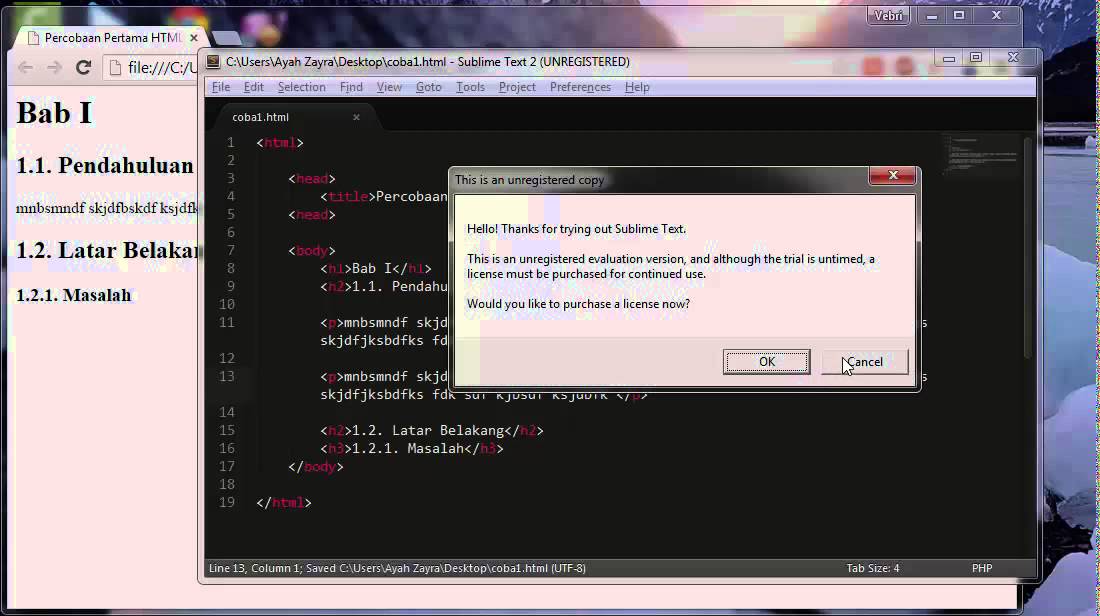
Task: Open the Edit menu in Sublime Text
Action: [253, 87]
